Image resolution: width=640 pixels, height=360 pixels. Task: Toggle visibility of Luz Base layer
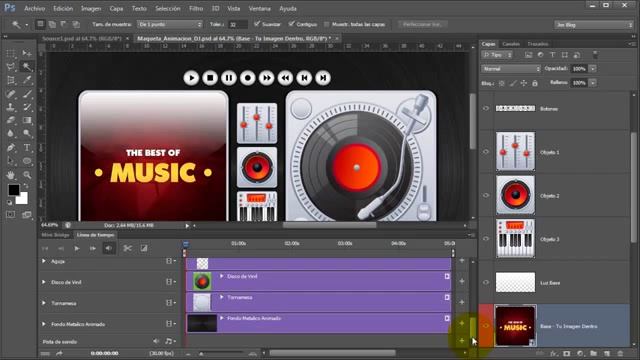pyautogui.click(x=486, y=282)
